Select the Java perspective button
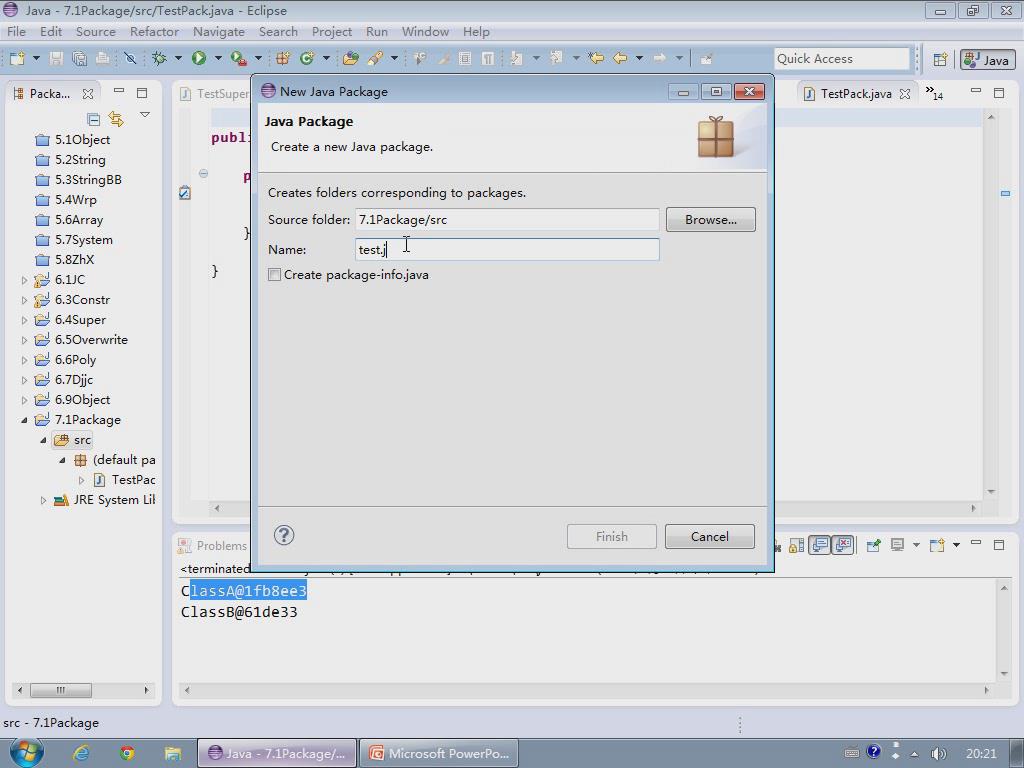The width and height of the screenshot is (1024, 768). (x=987, y=59)
